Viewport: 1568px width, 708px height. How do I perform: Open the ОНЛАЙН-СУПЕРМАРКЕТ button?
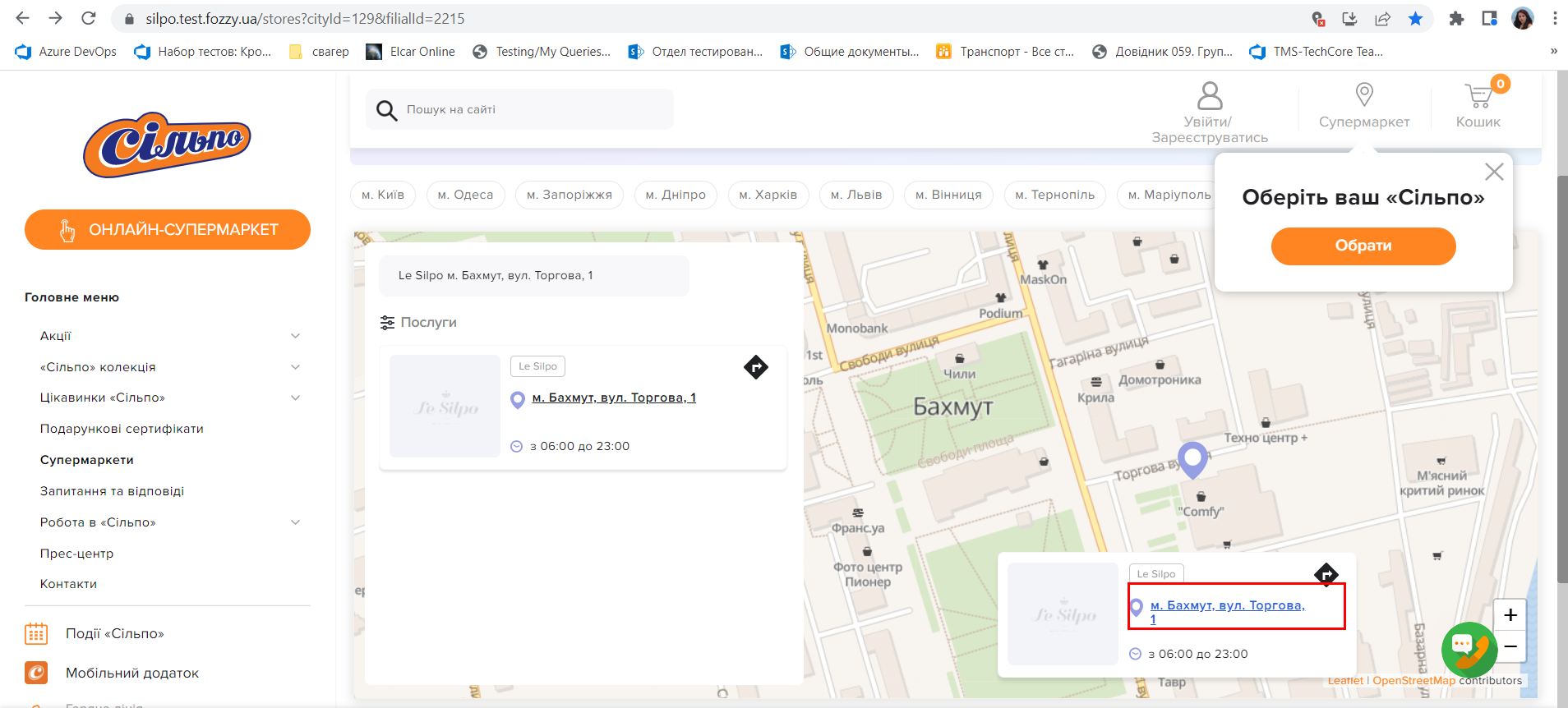pyautogui.click(x=168, y=229)
